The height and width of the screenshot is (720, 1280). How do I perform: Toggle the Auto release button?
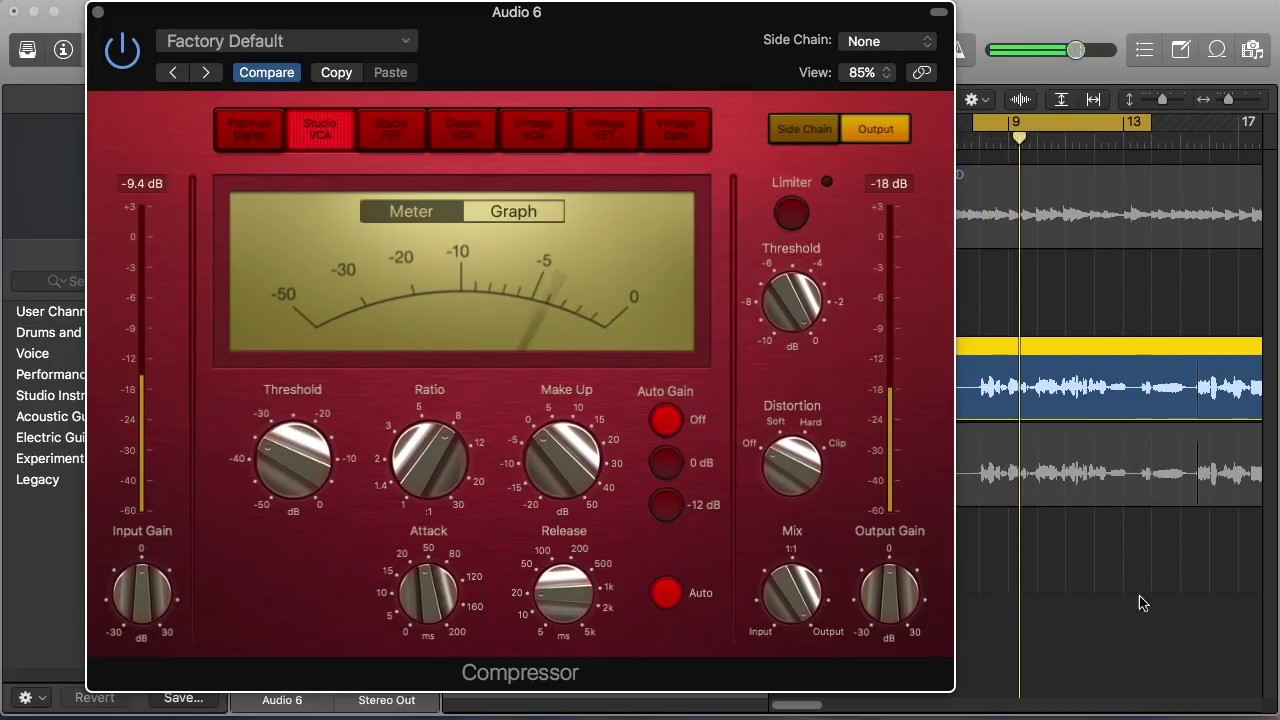pos(666,593)
